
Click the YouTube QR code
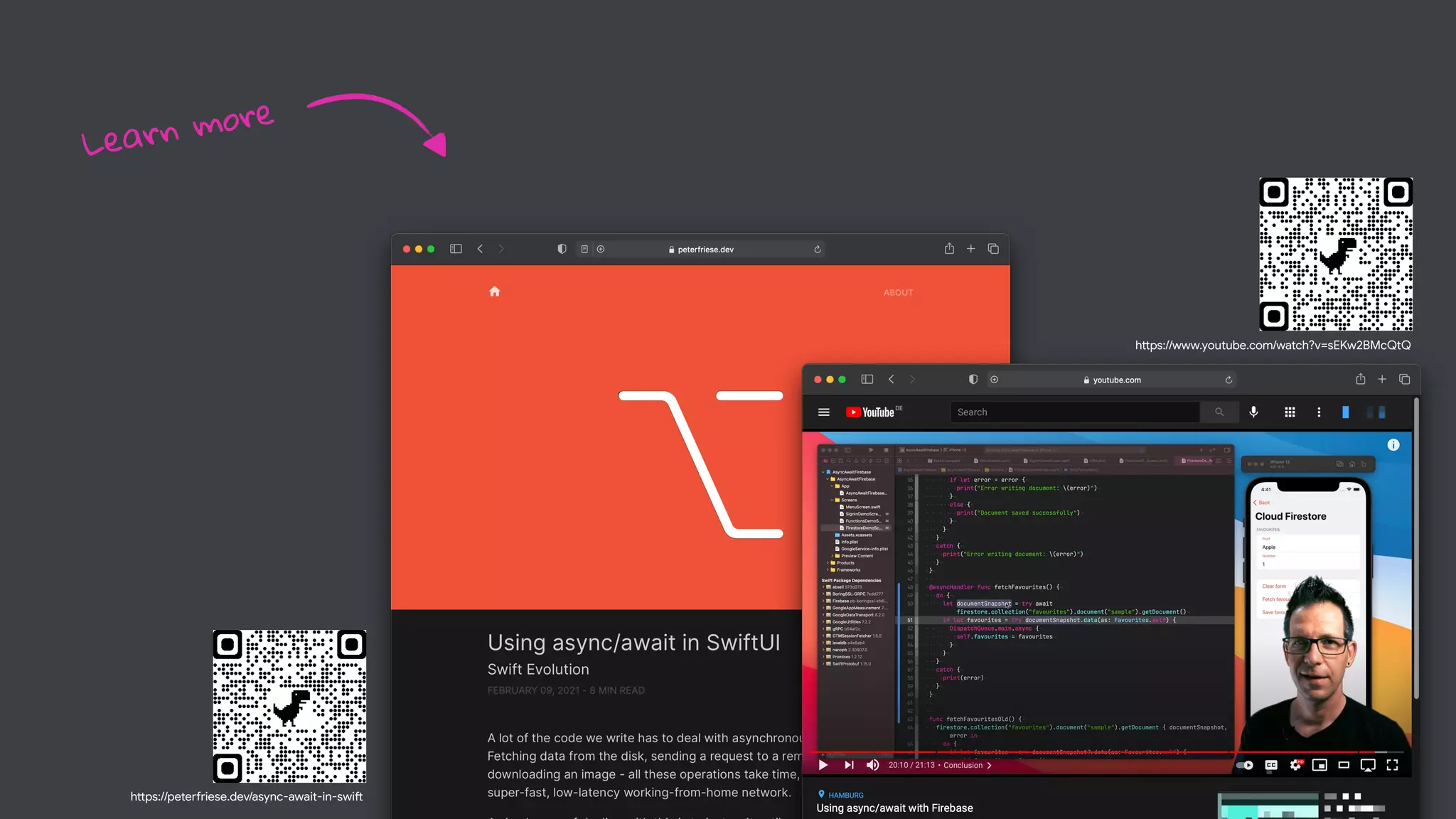pyautogui.click(x=1336, y=254)
